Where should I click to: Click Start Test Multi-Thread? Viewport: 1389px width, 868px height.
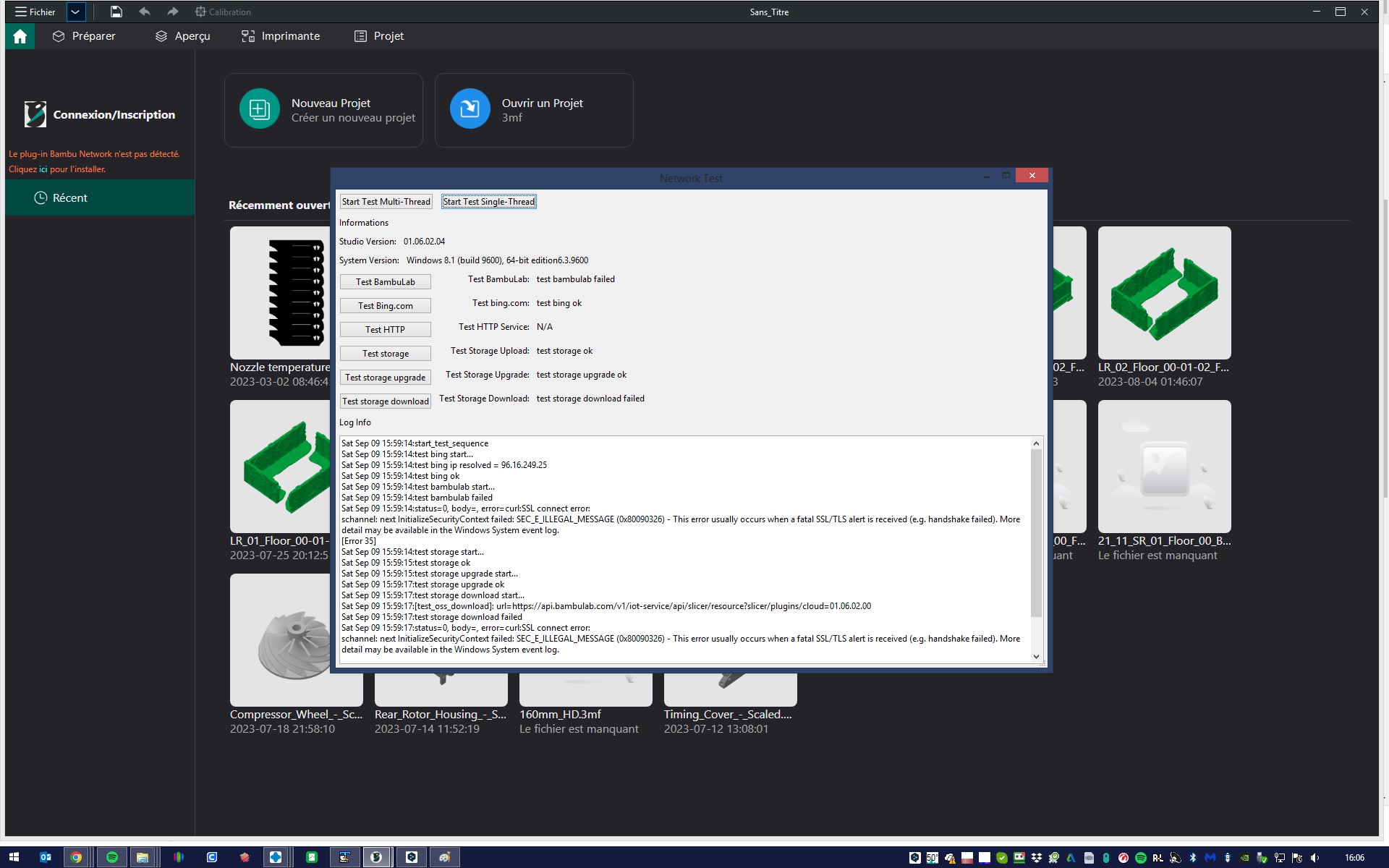[x=386, y=201]
